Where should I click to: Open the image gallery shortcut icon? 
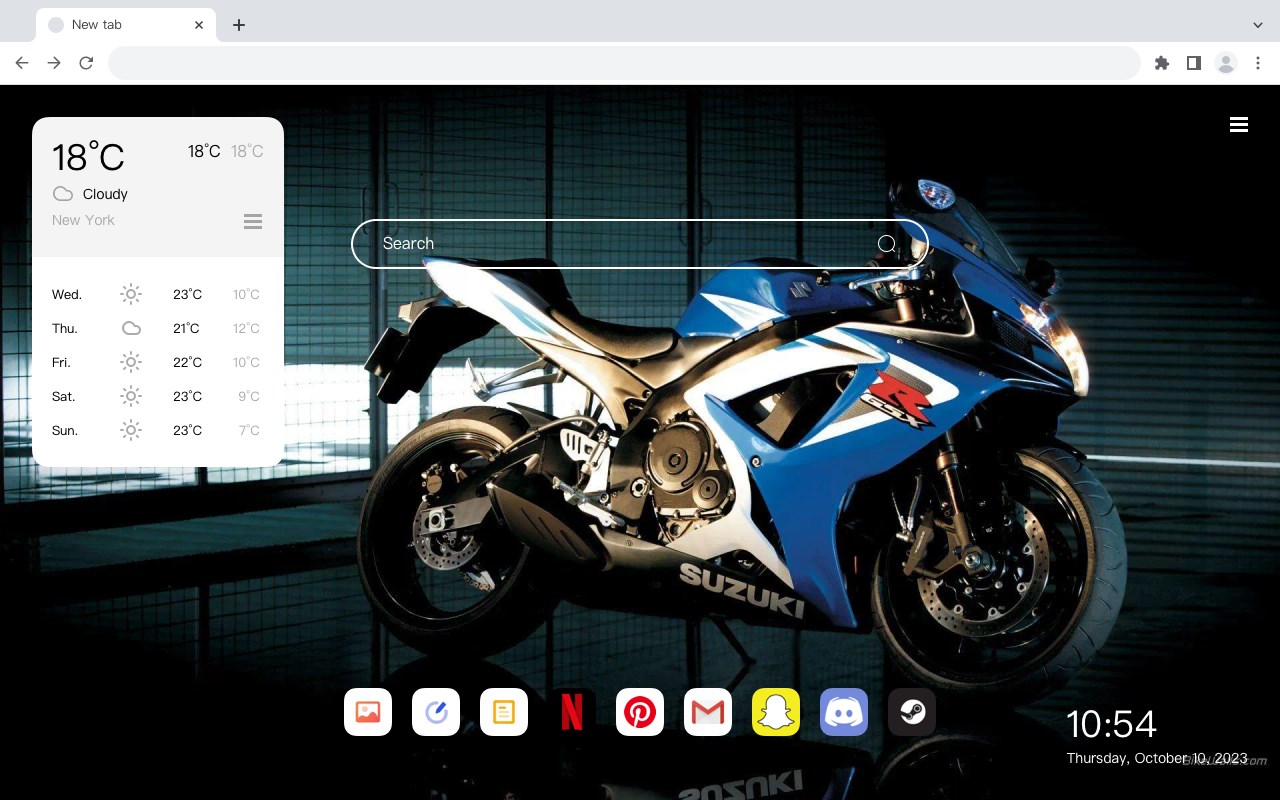[368, 712]
